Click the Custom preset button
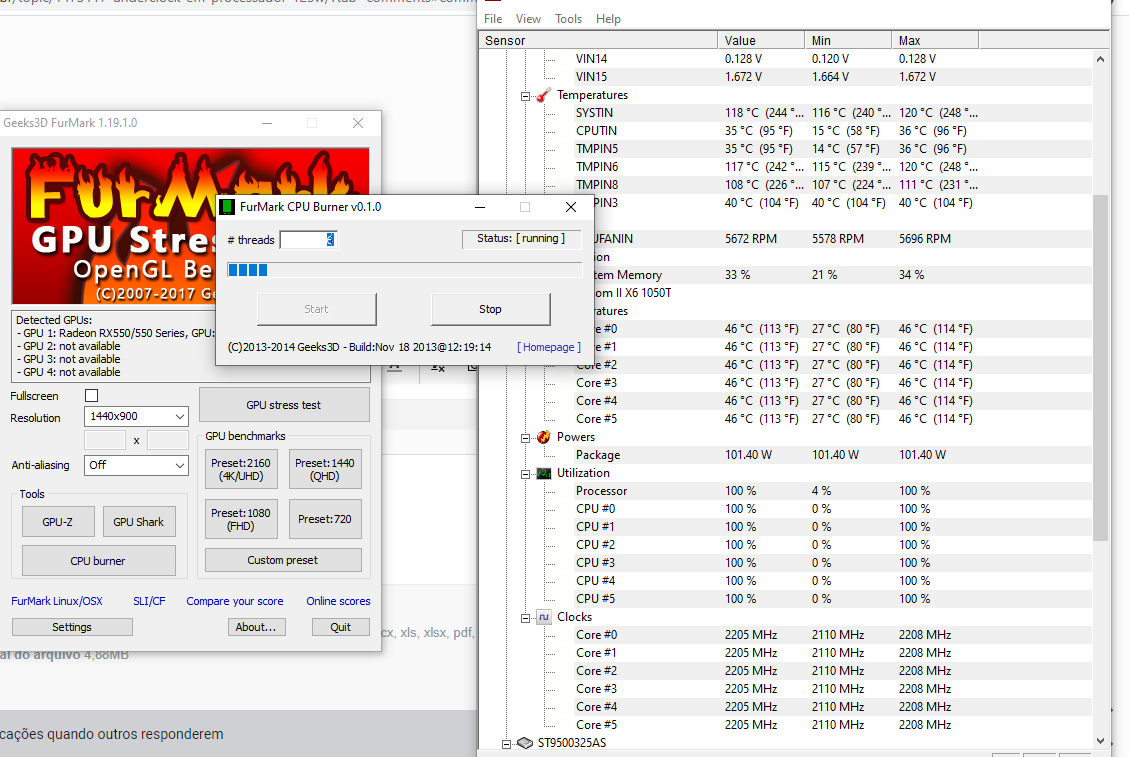This screenshot has height=757, width=1129. pos(283,560)
